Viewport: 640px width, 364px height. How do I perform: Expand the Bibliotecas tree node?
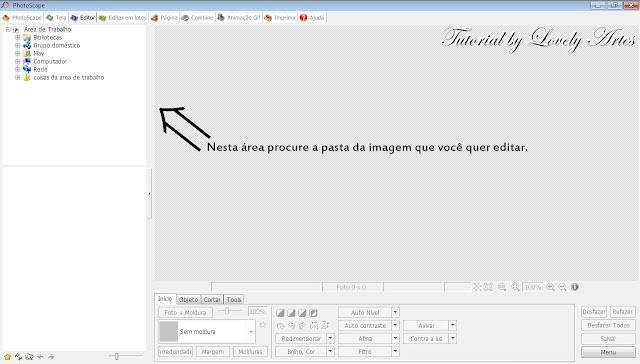click(18, 37)
